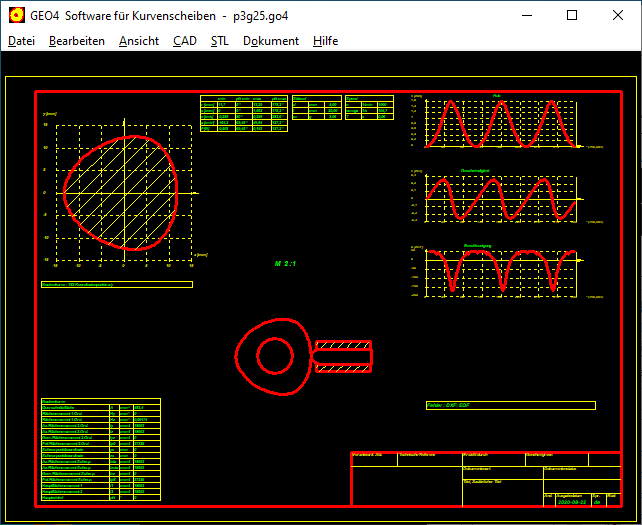
Task: Open the Hilfe menu
Action: pyautogui.click(x=325, y=41)
